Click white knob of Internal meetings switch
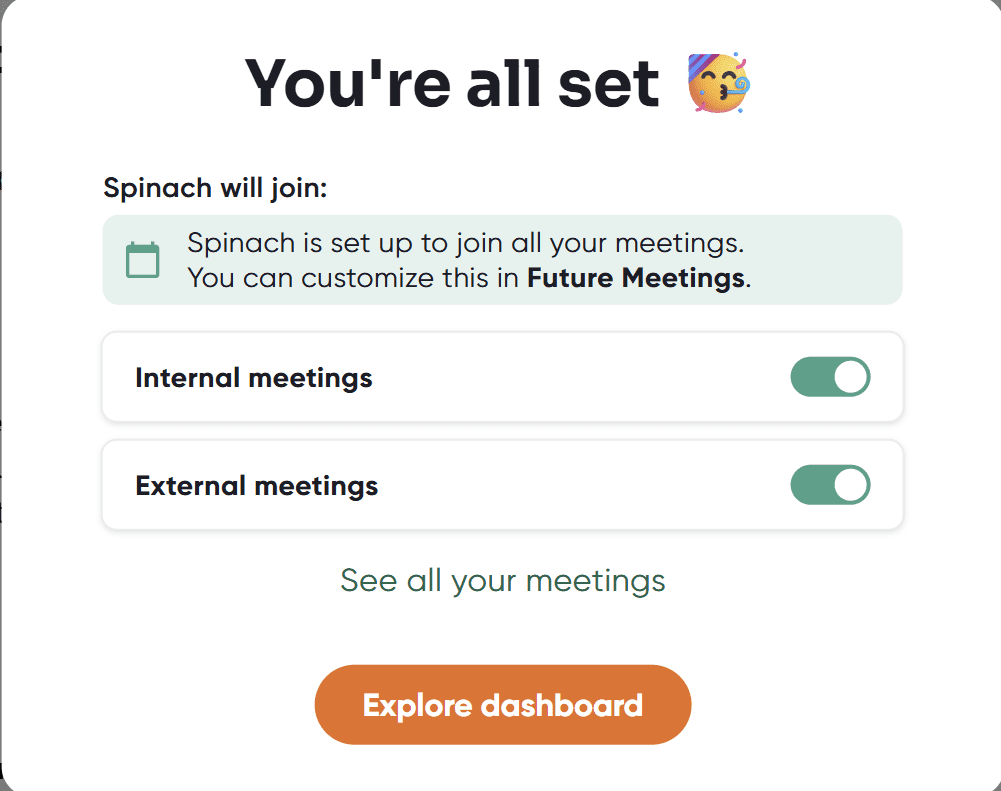 851,377
